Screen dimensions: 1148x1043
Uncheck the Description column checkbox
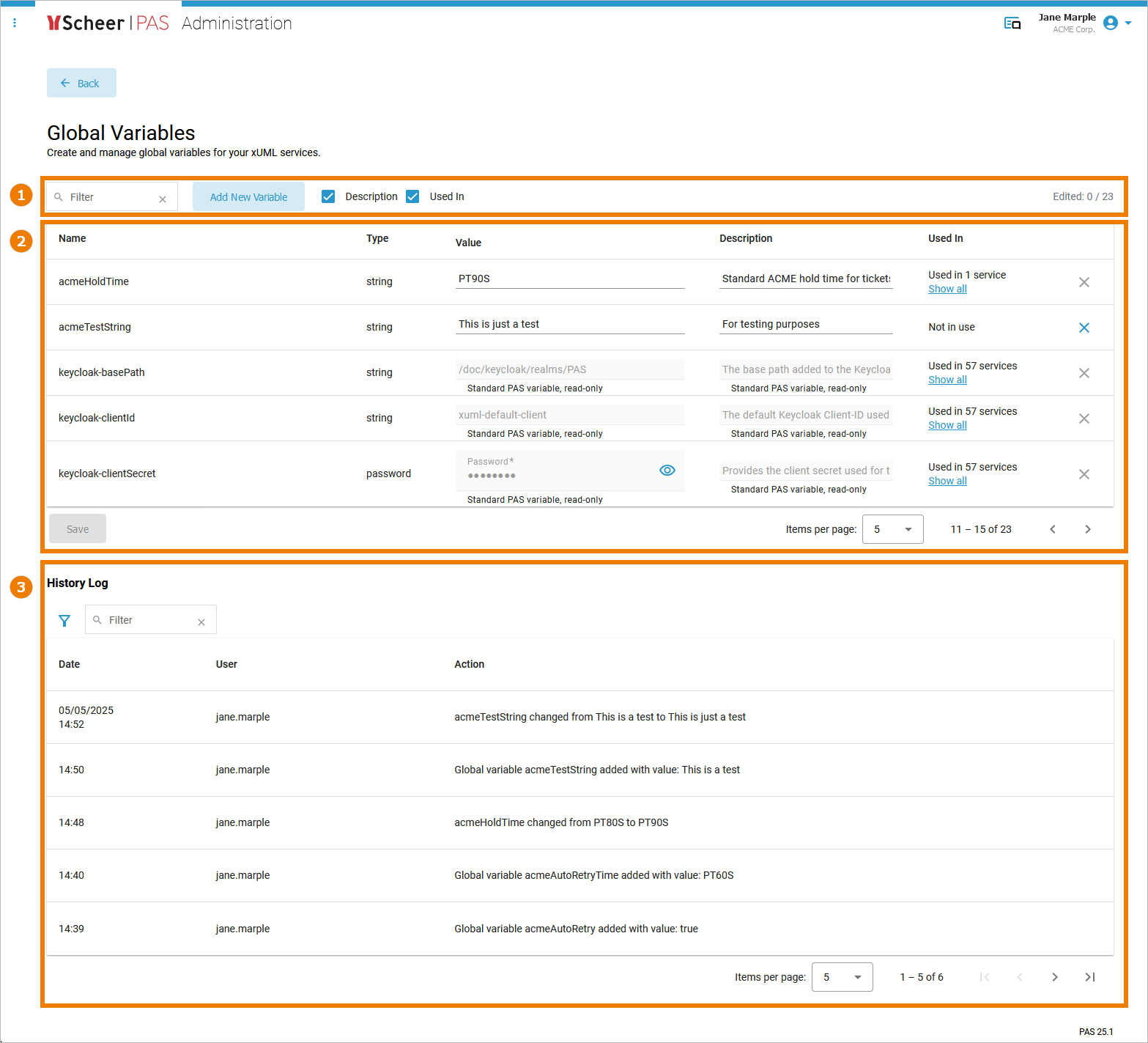(328, 196)
